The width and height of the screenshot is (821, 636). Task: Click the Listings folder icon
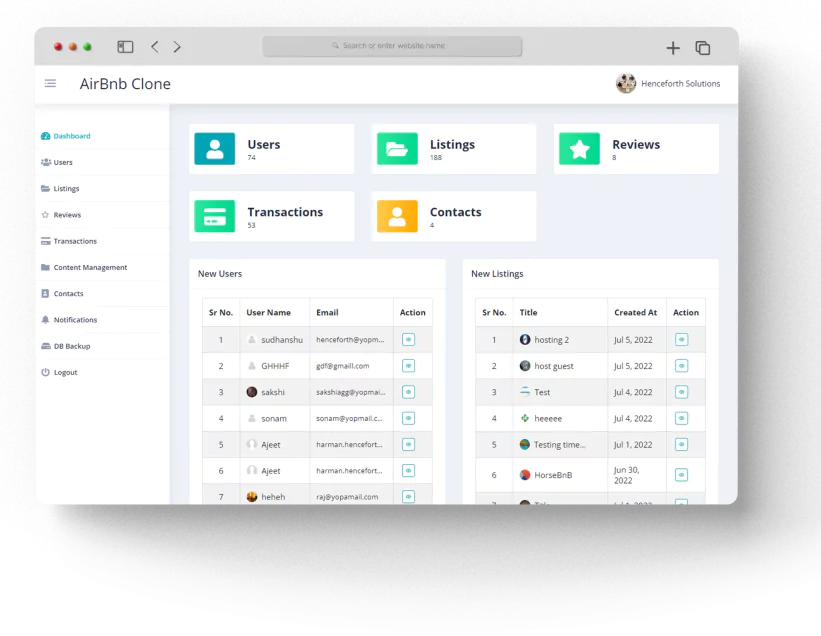(x=397, y=148)
